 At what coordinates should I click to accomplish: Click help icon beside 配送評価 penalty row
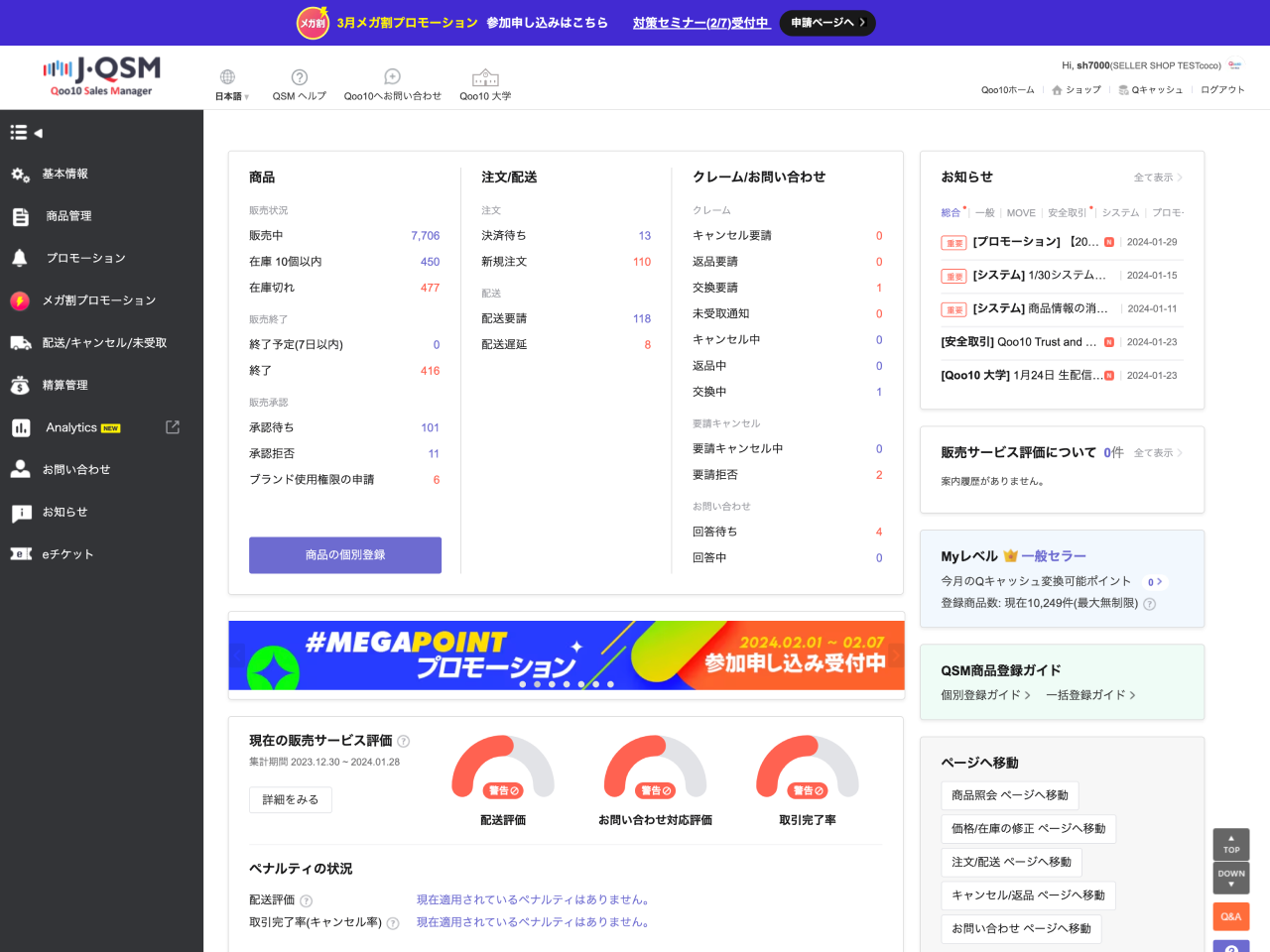[307, 901]
